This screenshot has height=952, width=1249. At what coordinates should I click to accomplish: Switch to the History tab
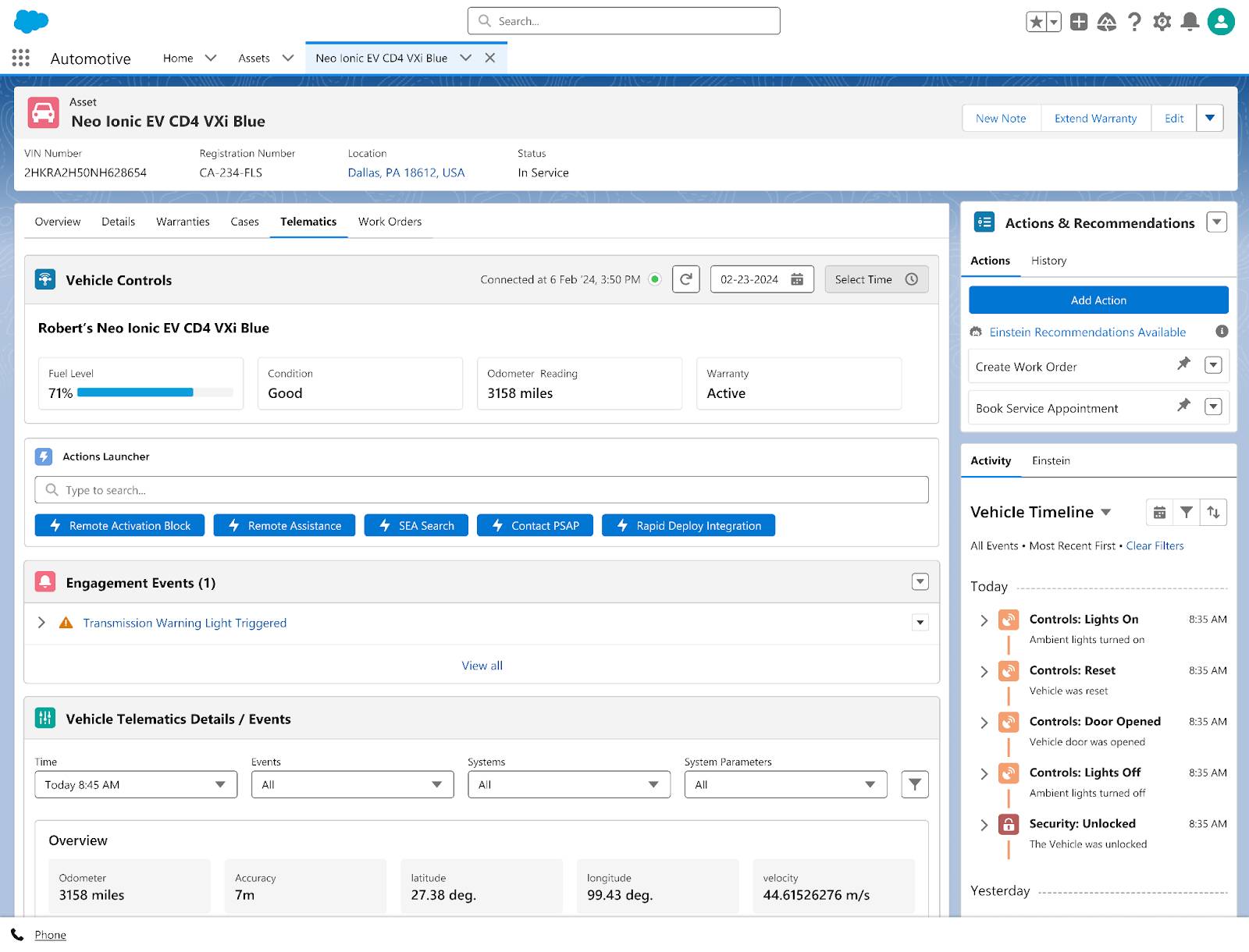pyautogui.click(x=1048, y=261)
